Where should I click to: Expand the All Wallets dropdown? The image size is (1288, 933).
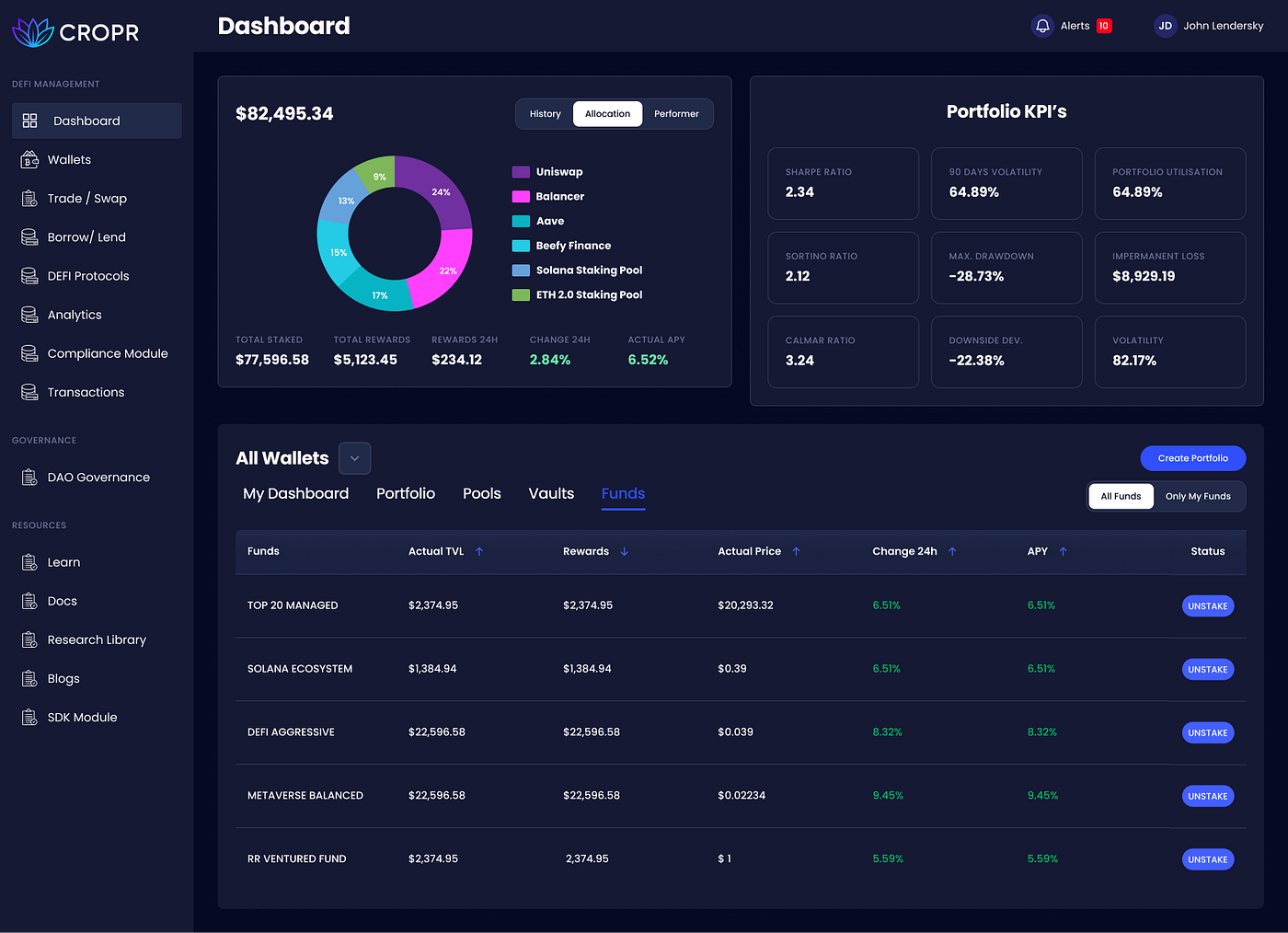coord(355,458)
